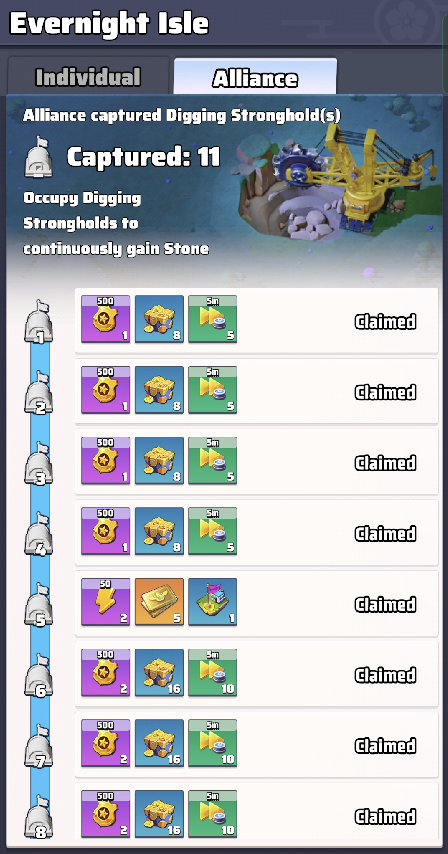Tap the golden ticket reward in row 5
Viewport: 448px width, 854px height.
159,602
